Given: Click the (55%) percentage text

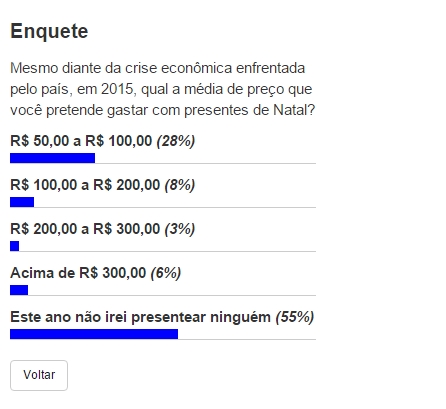Looking at the screenshot, I should 295,317.
